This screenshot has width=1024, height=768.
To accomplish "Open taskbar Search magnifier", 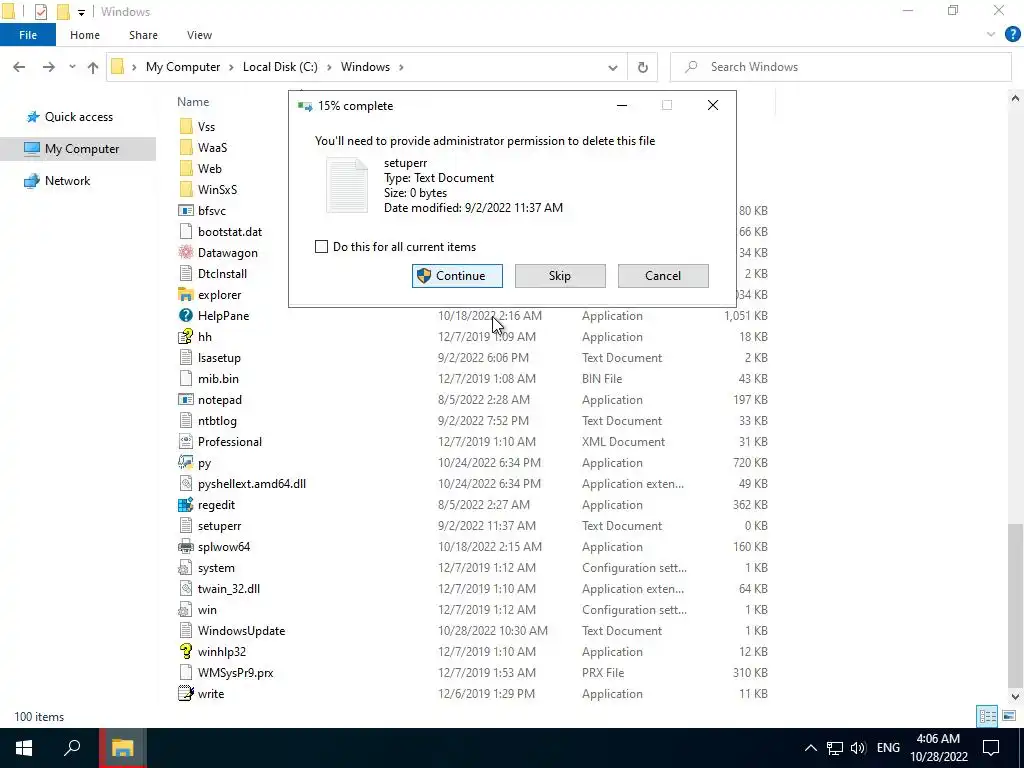I will pyautogui.click(x=72, y=748).
